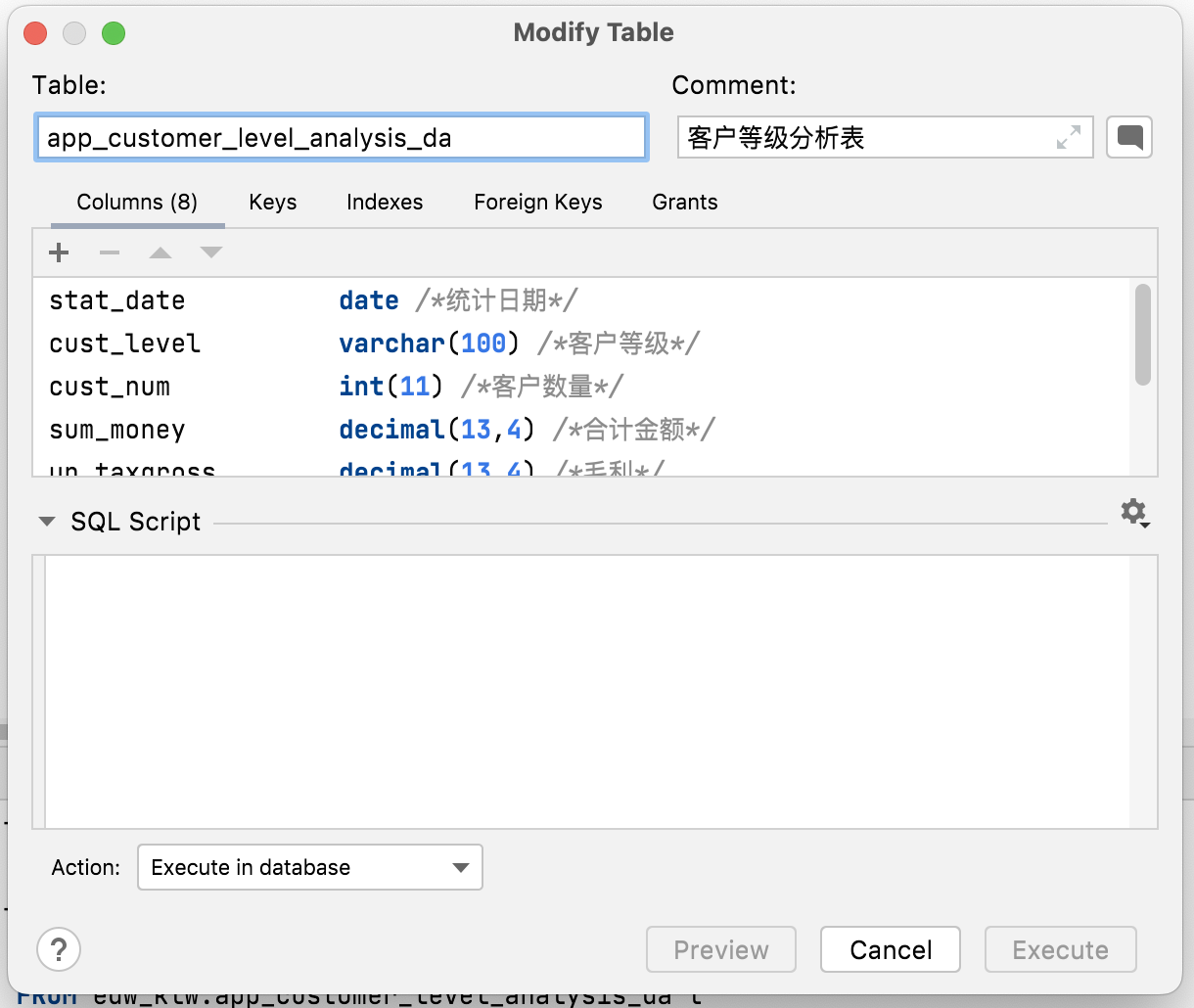The height and width of the screenshot is (1008, 1194).
Task: Collapse the SQL Script section
Action: (x=46, y=522)
